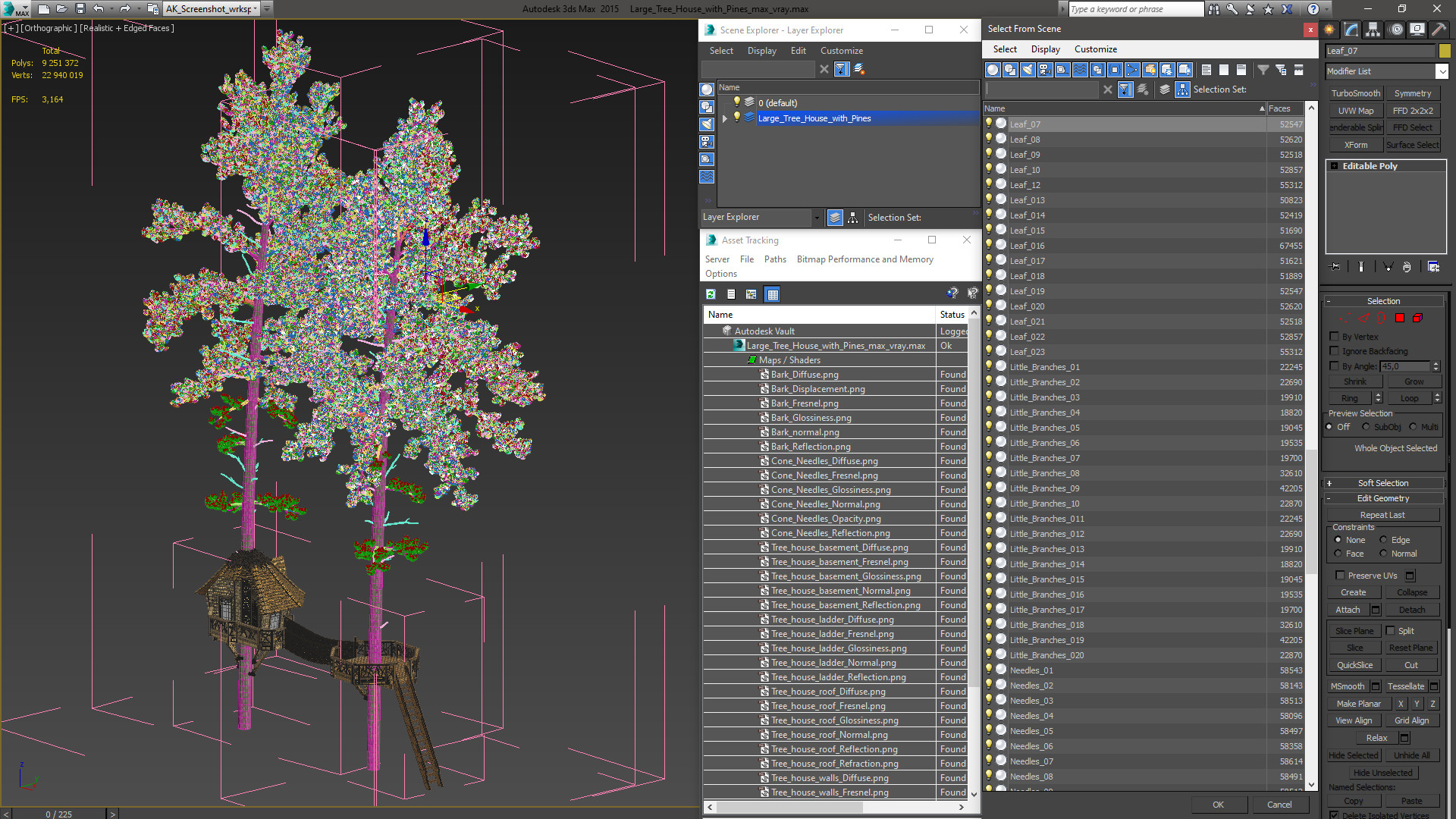Click Refresh icon in Asset Tracking
Viewport: 1456px width, 819px height.
[x=711, y=294]
